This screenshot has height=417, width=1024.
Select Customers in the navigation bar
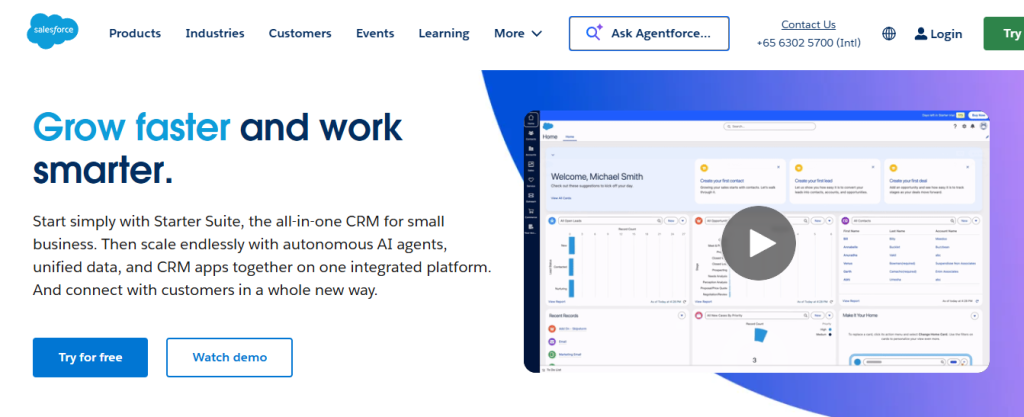300,33
